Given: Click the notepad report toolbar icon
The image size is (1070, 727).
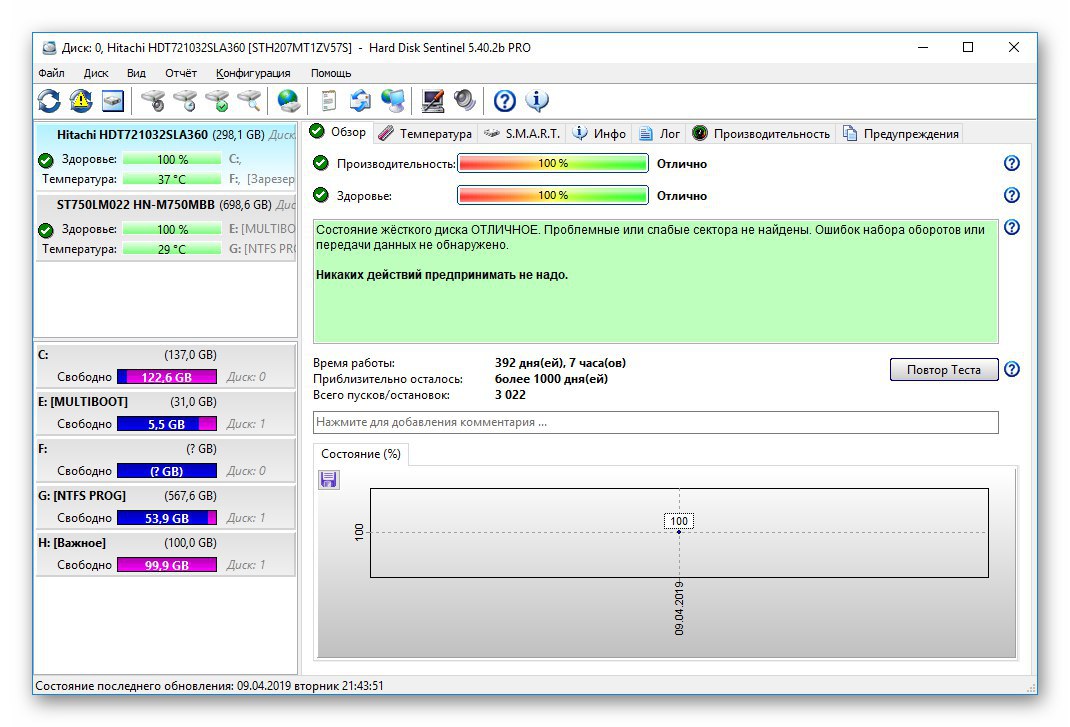Looking at the screenshot, I should pyautogui.click(x=328, y=101).
